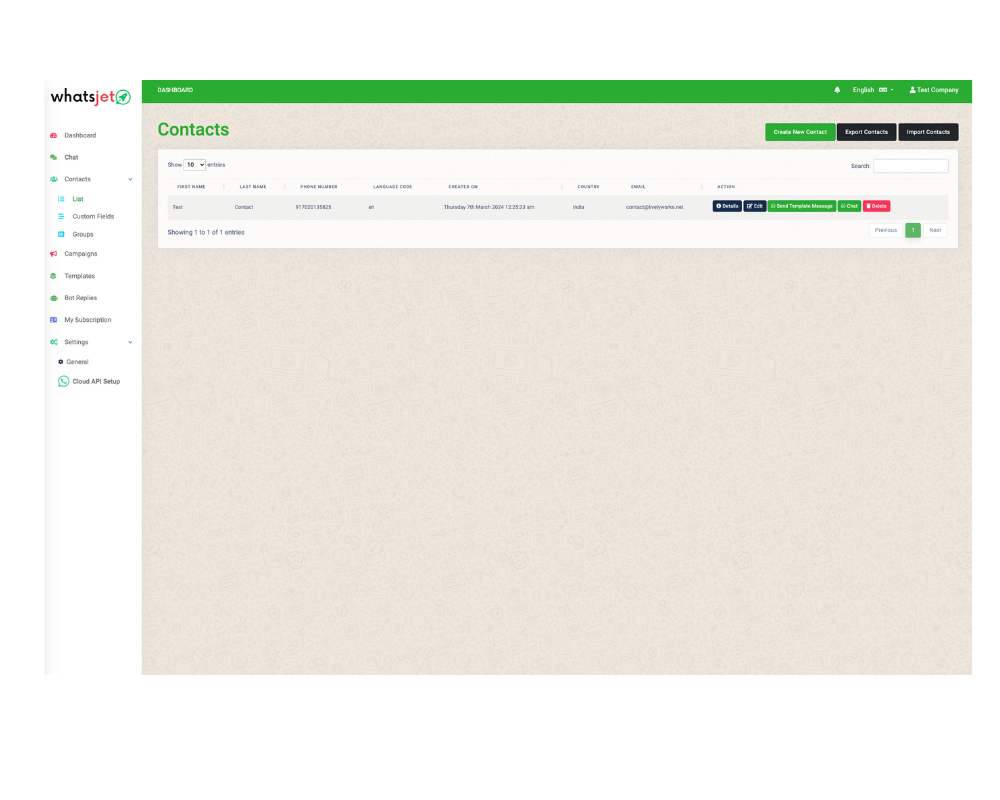Open Cloud API Setup WhatsApp item
Viewport: 1000px width, 800px height.
pos(95,381)
